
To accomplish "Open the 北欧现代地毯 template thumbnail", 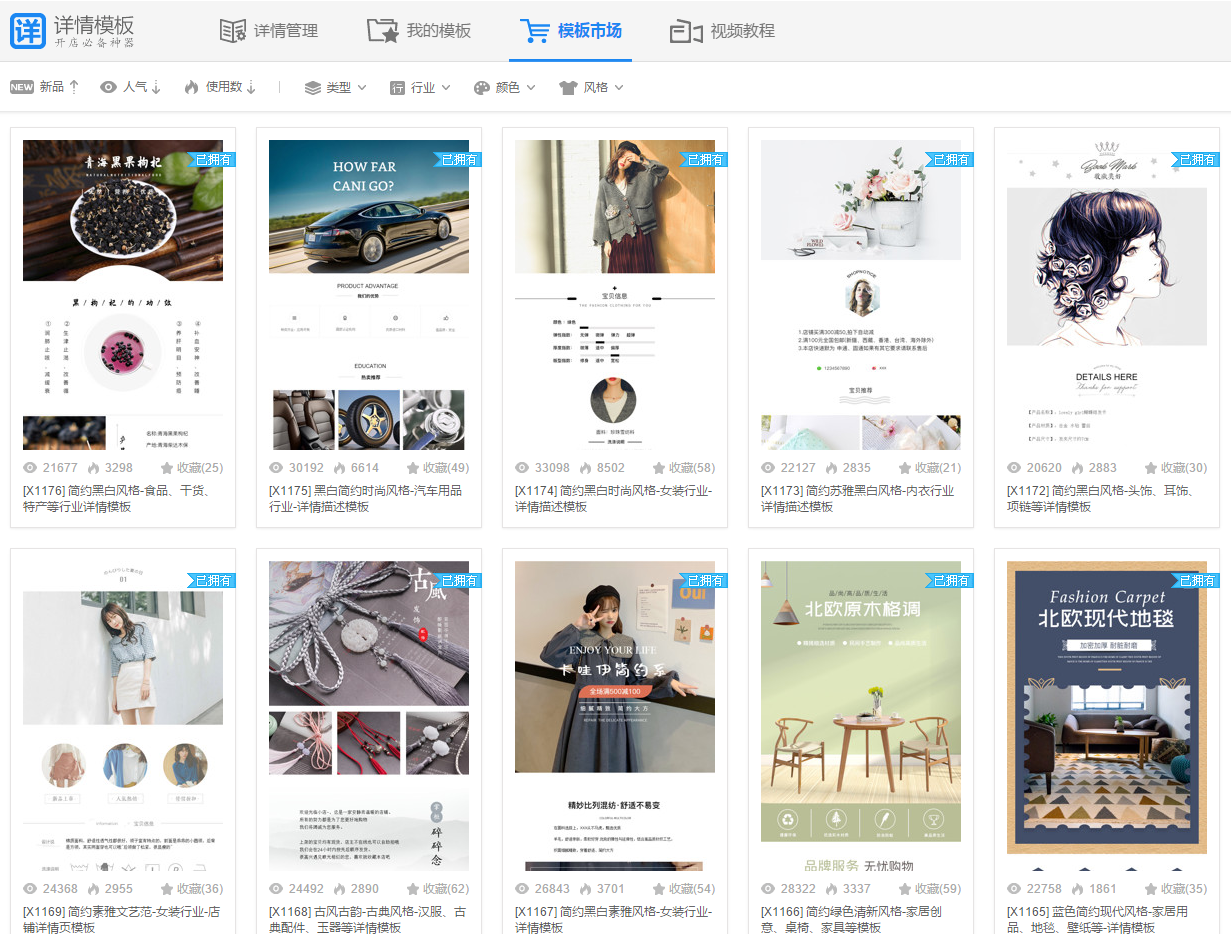I will 1106,710.
